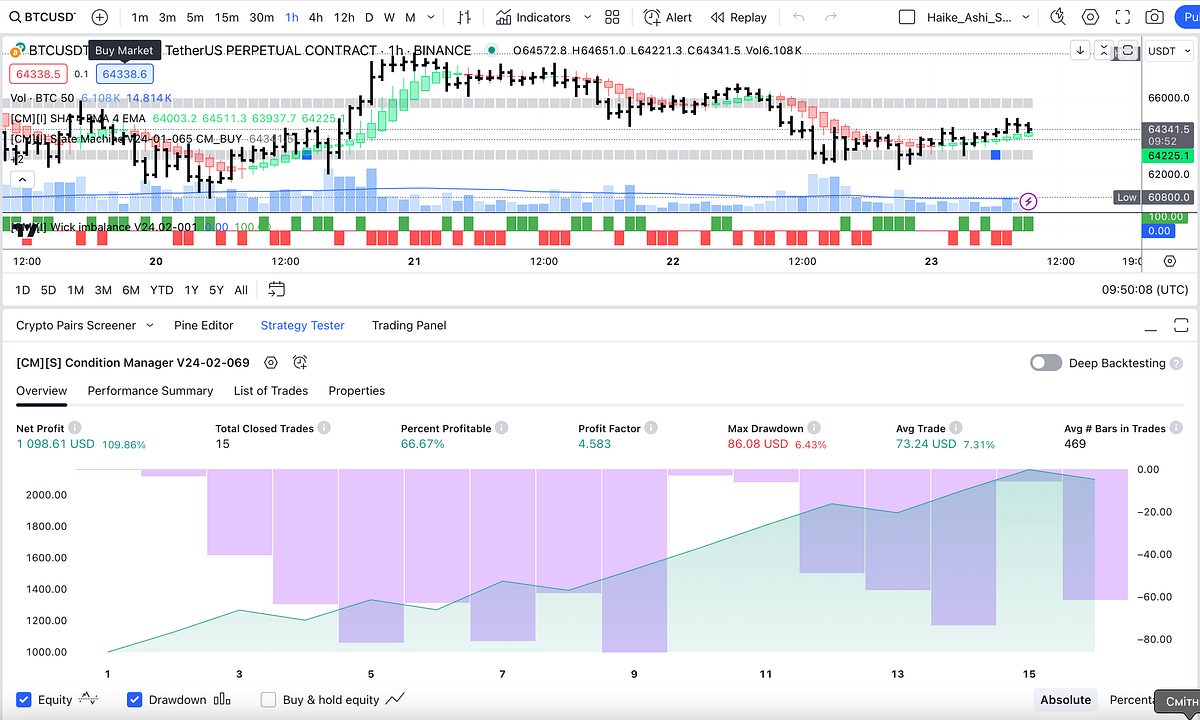Open the USDT currency dropdown
Viewport: 1200px width, 720px height.
[1167, 50]
